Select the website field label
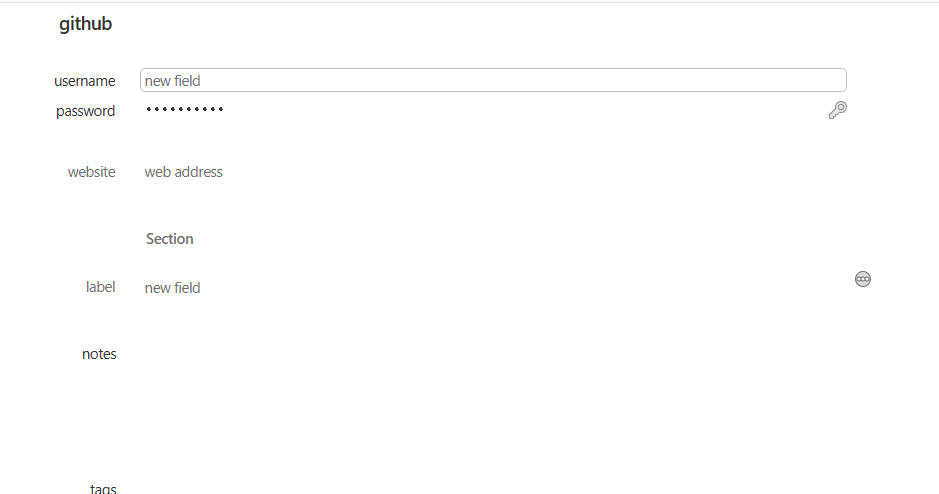 (x=91, y=172)
